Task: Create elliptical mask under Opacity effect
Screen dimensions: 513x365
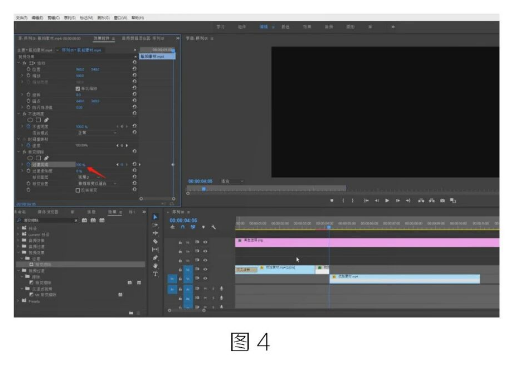Action: coord(30,120)
